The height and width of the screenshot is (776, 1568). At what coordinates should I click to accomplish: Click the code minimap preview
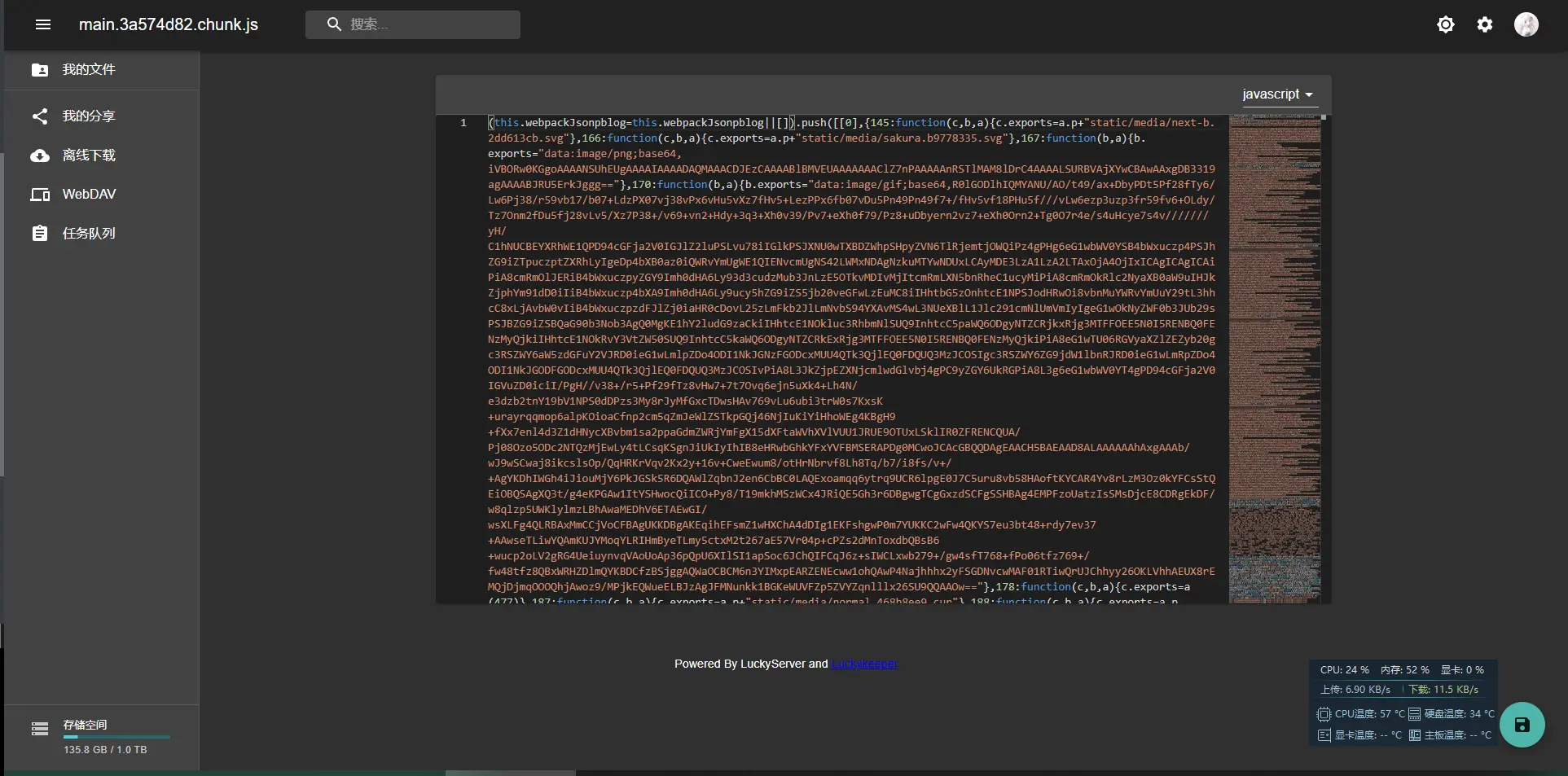[1275, 358]
